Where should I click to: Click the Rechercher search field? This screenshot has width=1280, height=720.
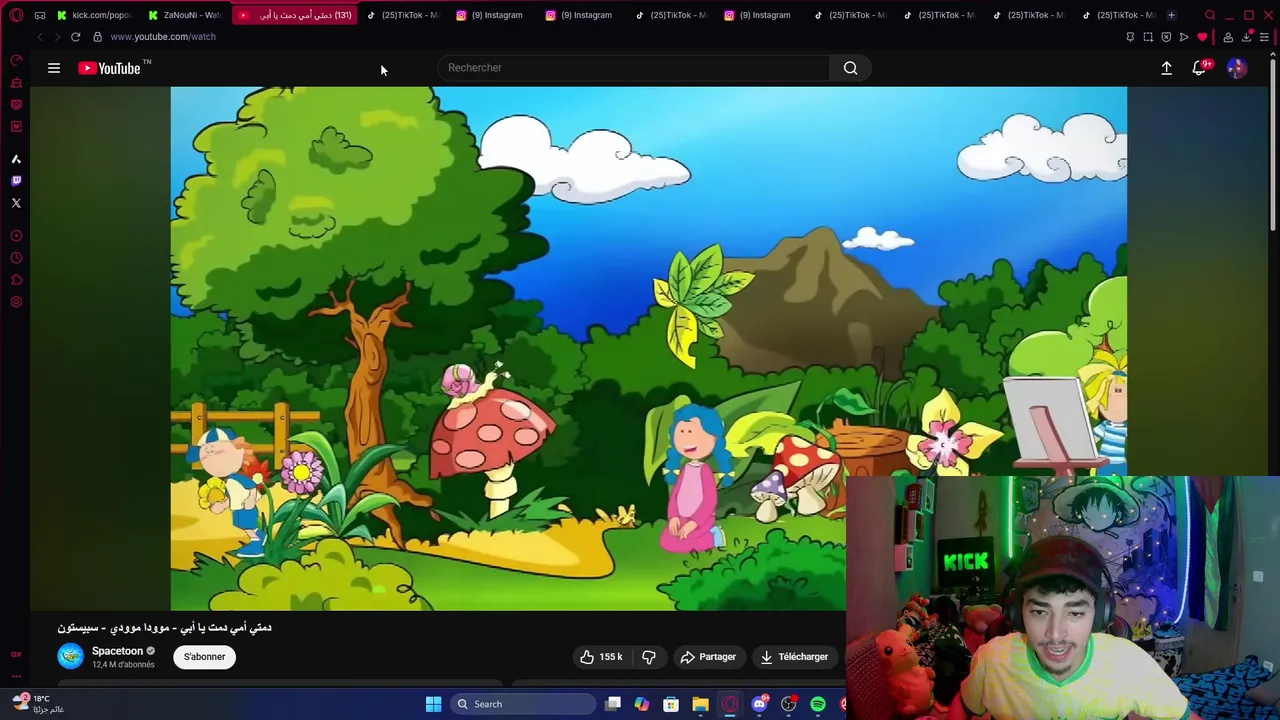(x=633, y=68)
